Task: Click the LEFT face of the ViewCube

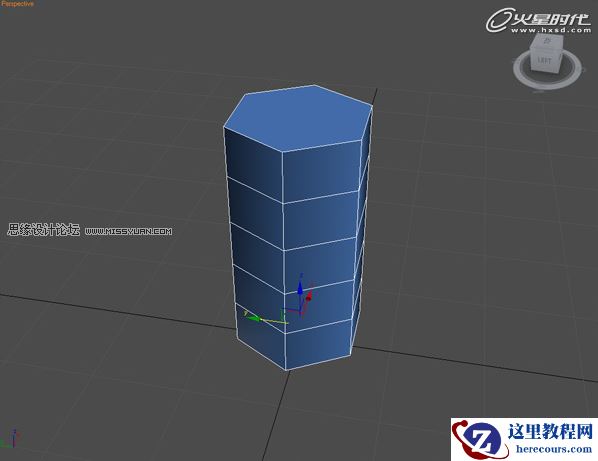Action: pos(545,61)
